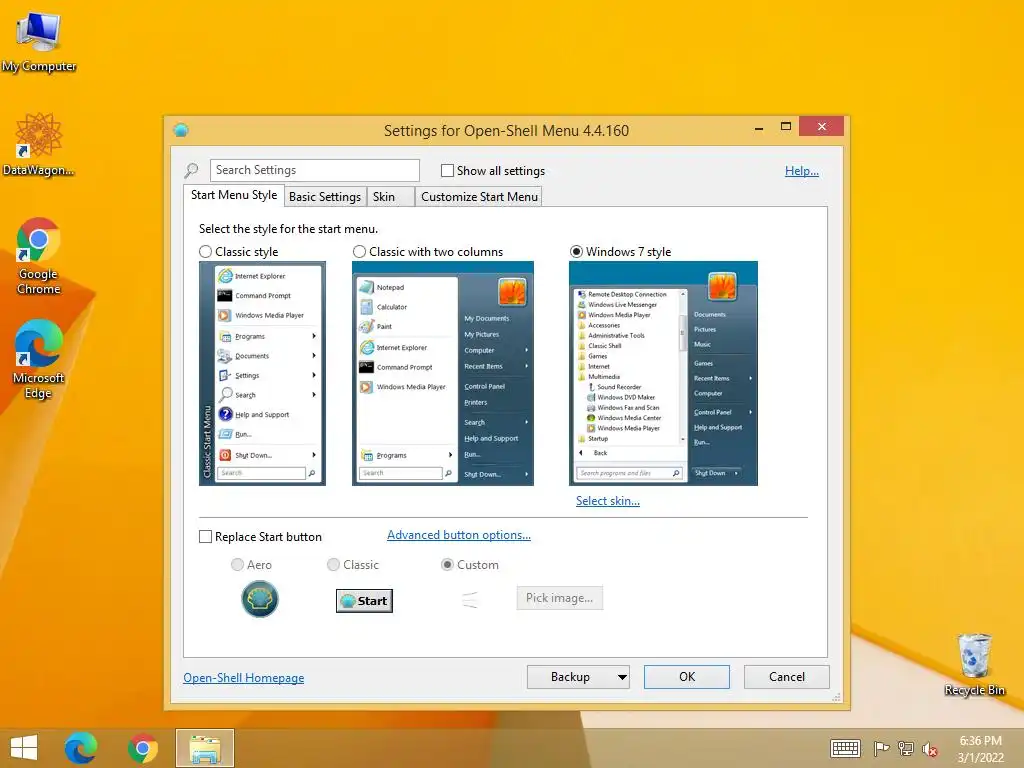Open File Explorer from the taskbar

[x=204, y=748]
